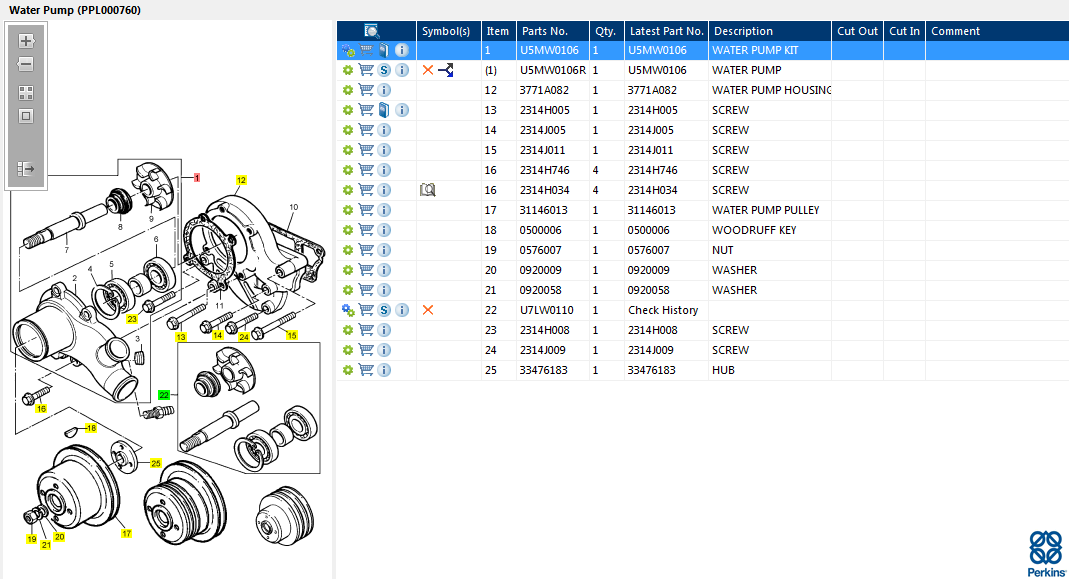Click the book-magnifier symbol on the 2314H034 row
Viewport: 1069px width, 579px height.
427,190
